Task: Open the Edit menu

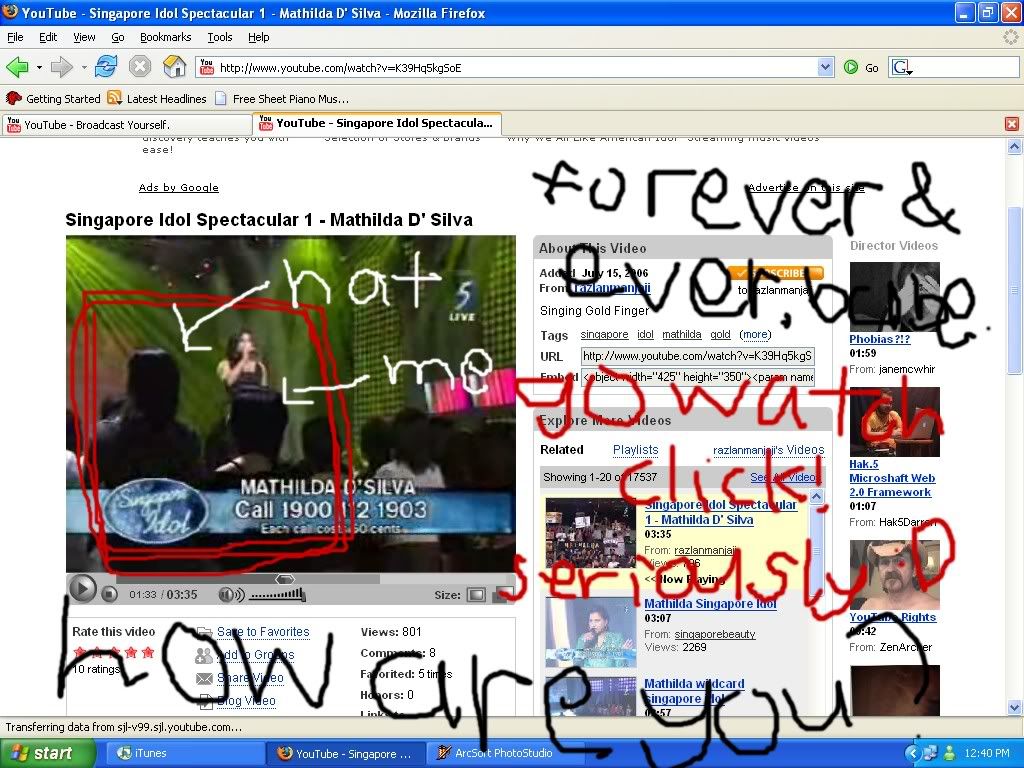Action: coord(48,37)
